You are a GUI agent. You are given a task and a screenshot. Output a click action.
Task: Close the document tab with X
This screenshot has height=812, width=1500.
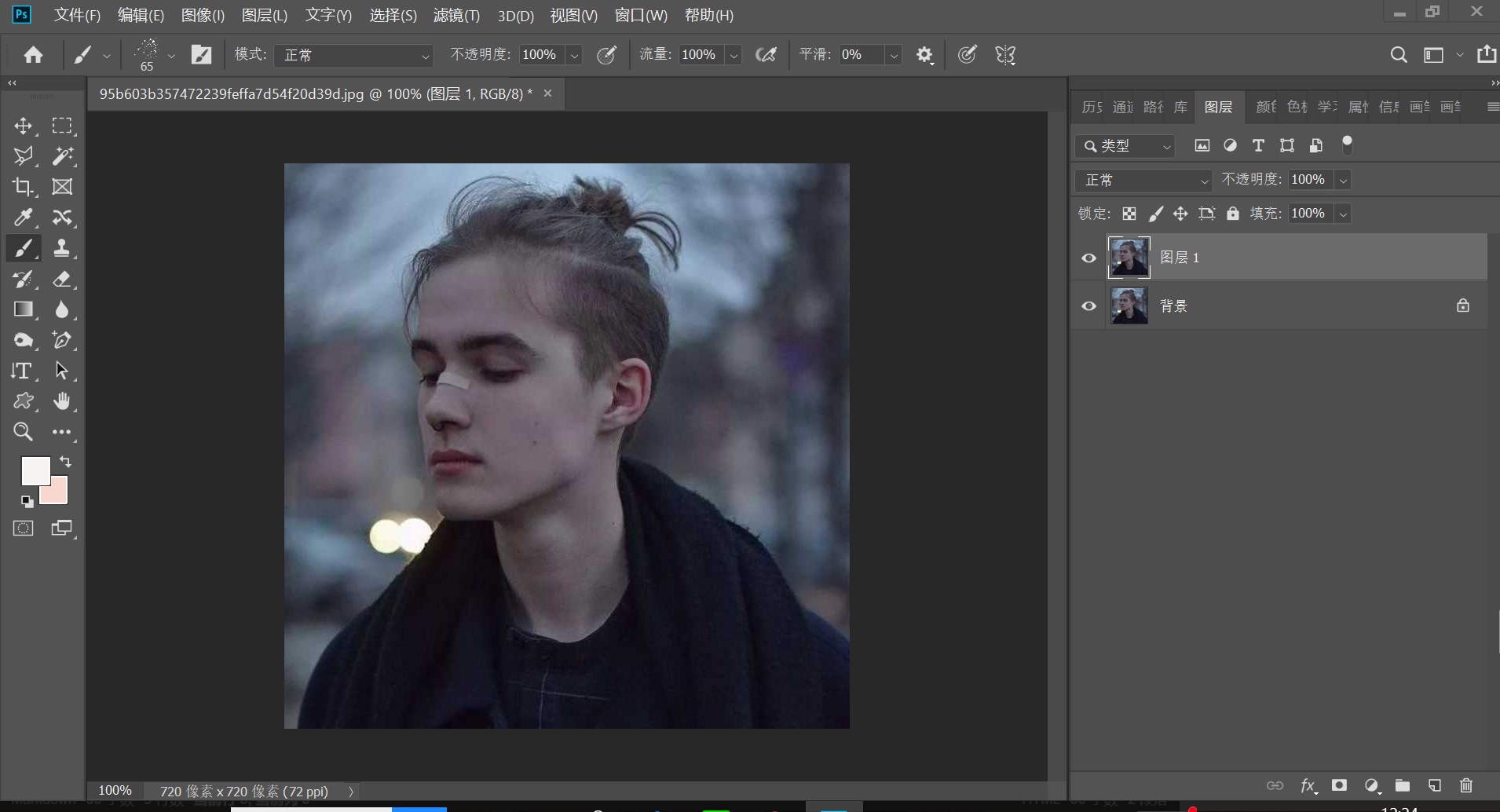point(547,93)
